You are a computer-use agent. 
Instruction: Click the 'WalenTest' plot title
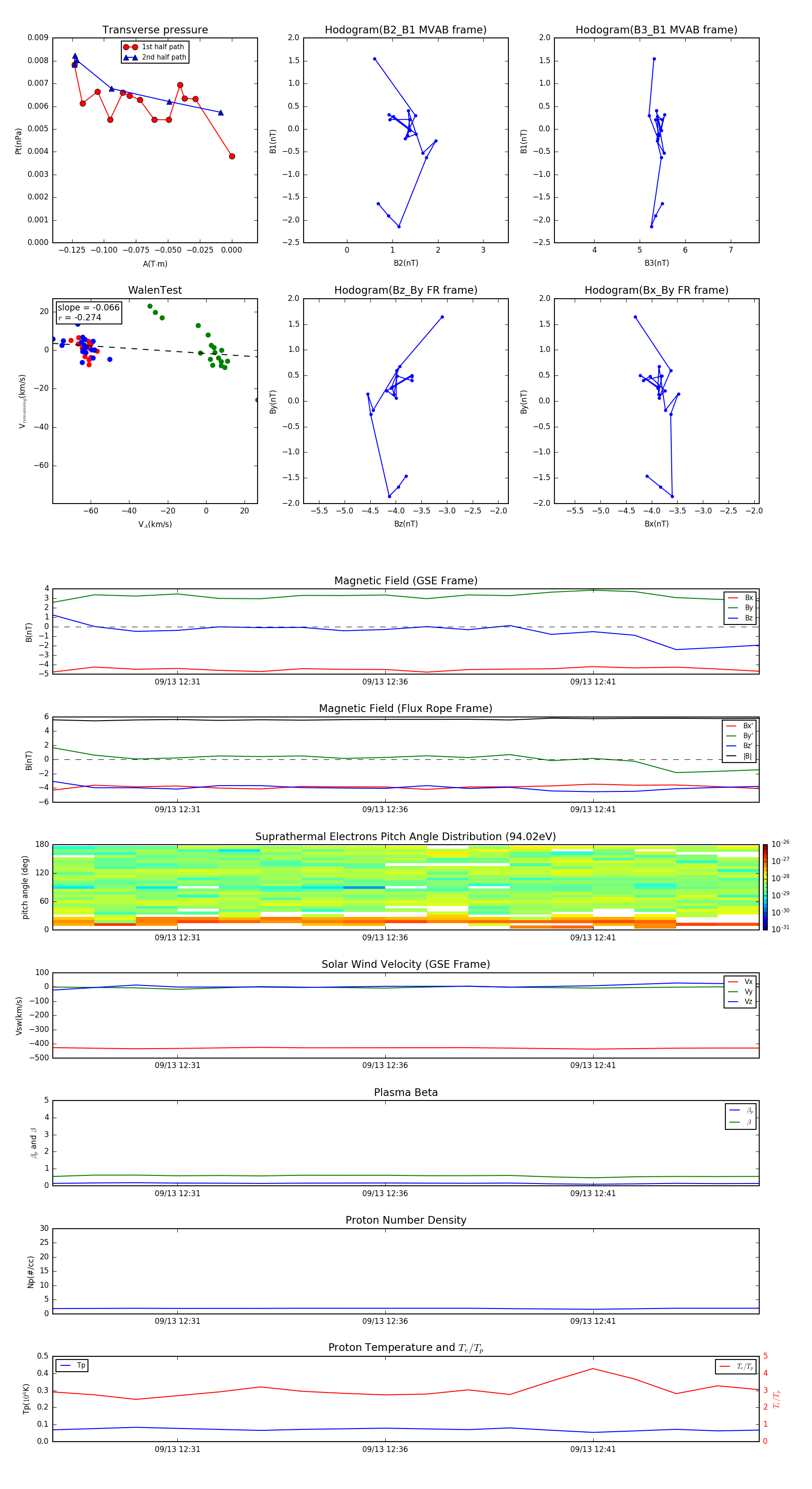pyautogui.click(x=155, y=290)
